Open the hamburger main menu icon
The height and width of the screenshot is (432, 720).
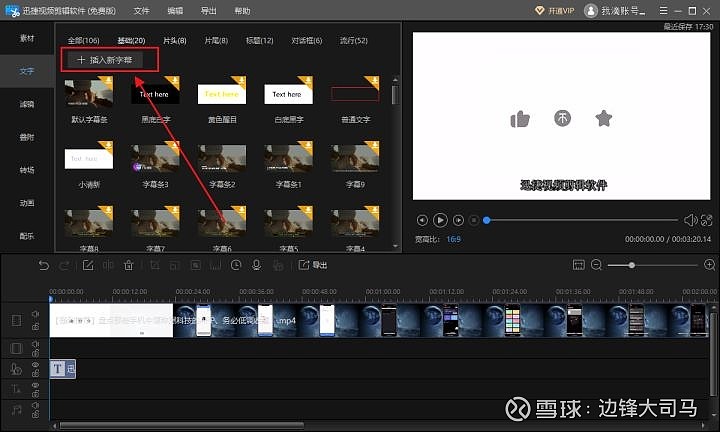664,10
